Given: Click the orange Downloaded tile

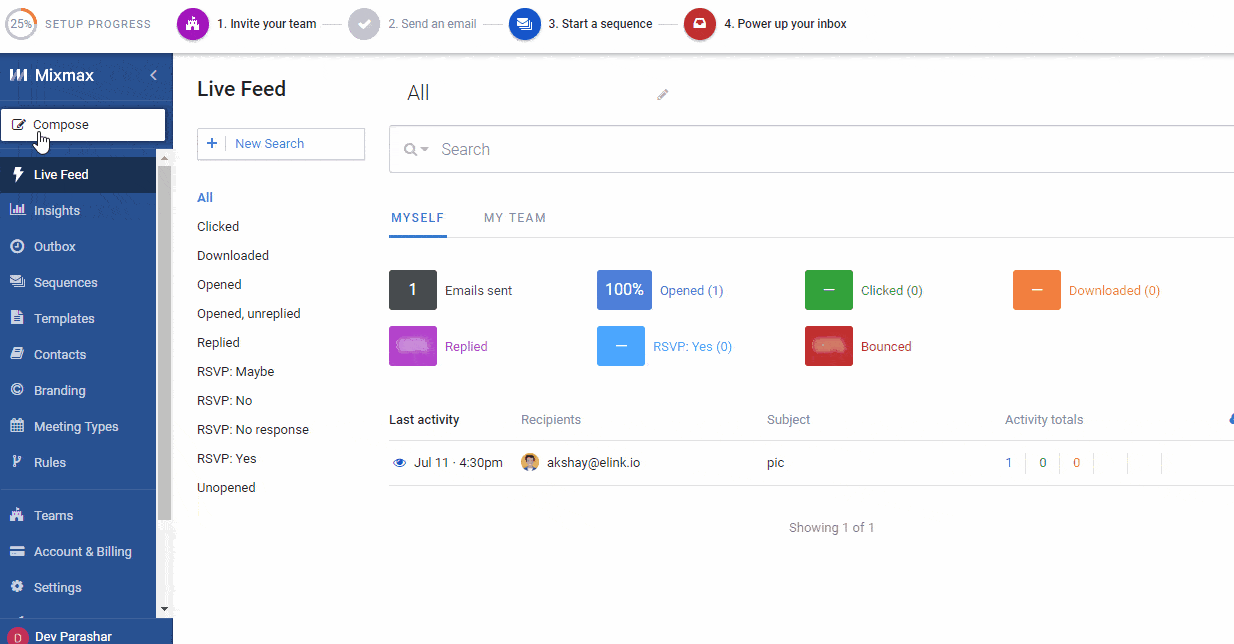Looking at the screenshot, I should 1037,290.
